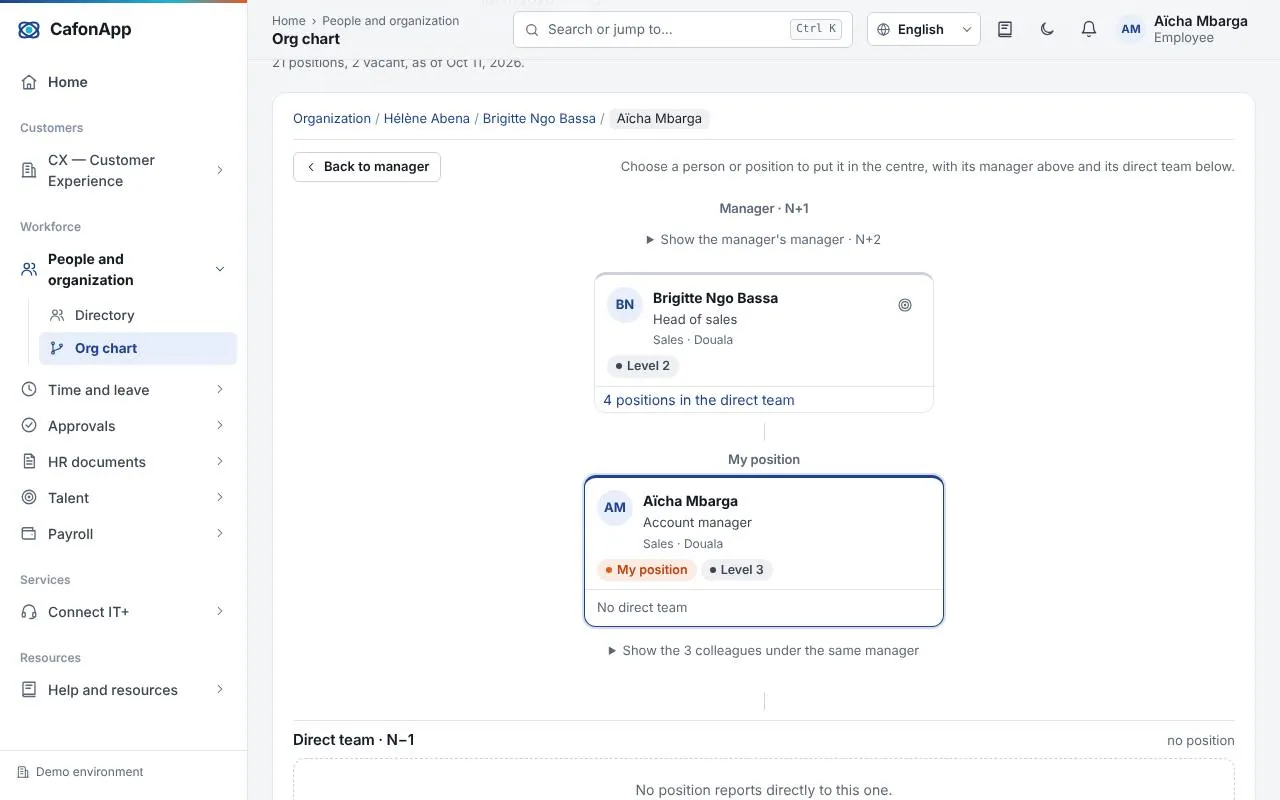Screen dimensions: 1280x800
Task: Expand the Approvals chevron
Action: [220, 426]
